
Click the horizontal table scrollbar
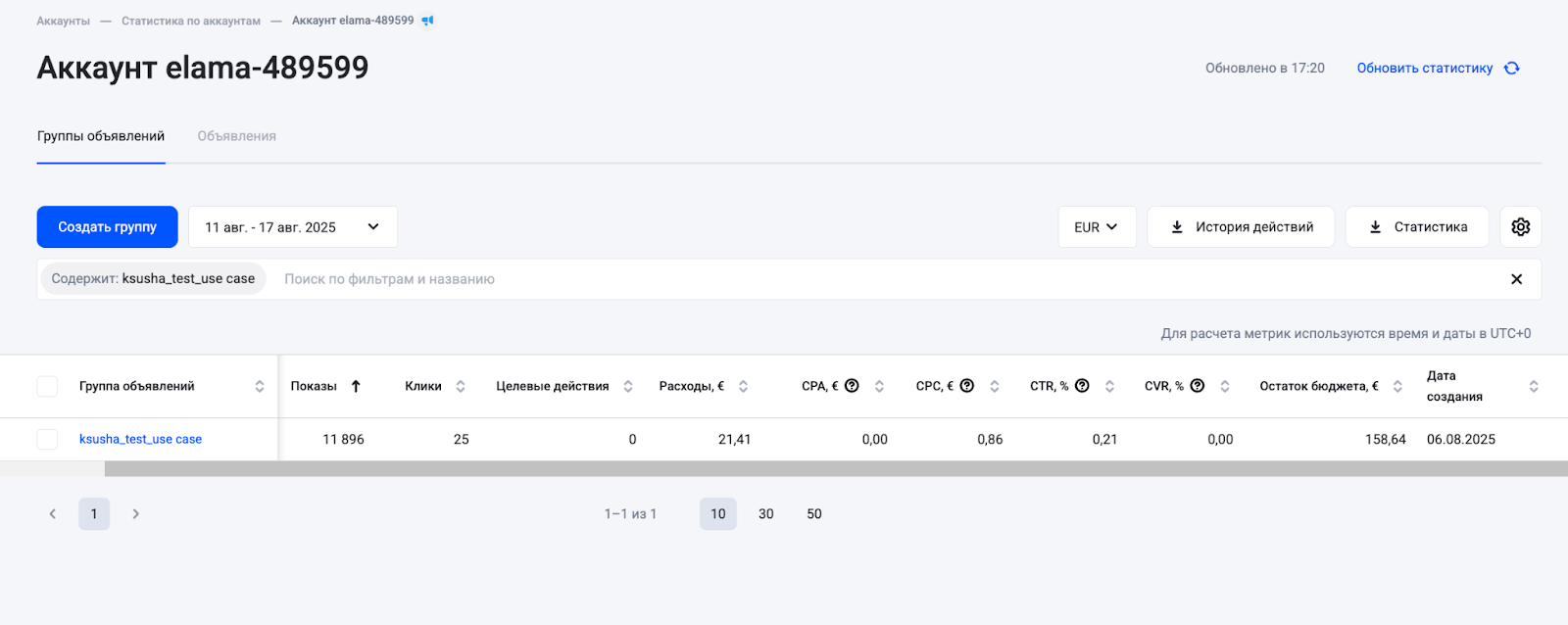(835, 469)
